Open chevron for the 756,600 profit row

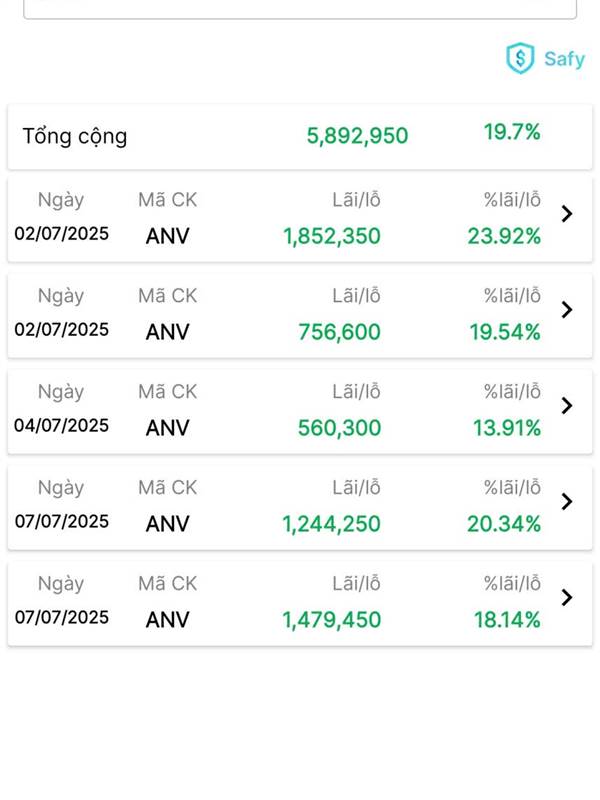[x=567, y=309]
